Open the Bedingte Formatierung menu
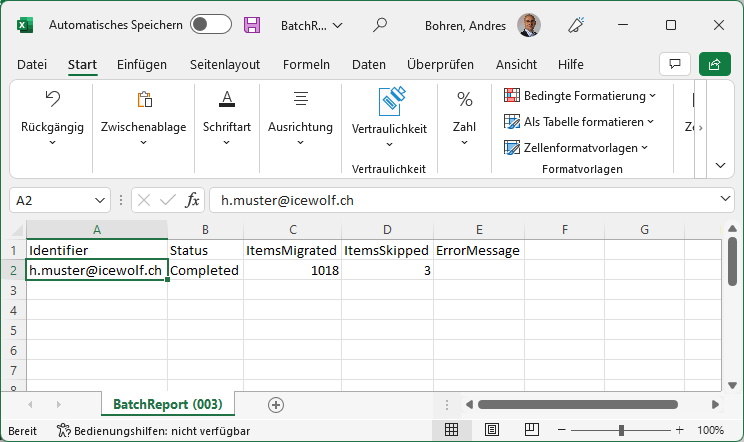The image size is (744, 442). click(579, 96)
